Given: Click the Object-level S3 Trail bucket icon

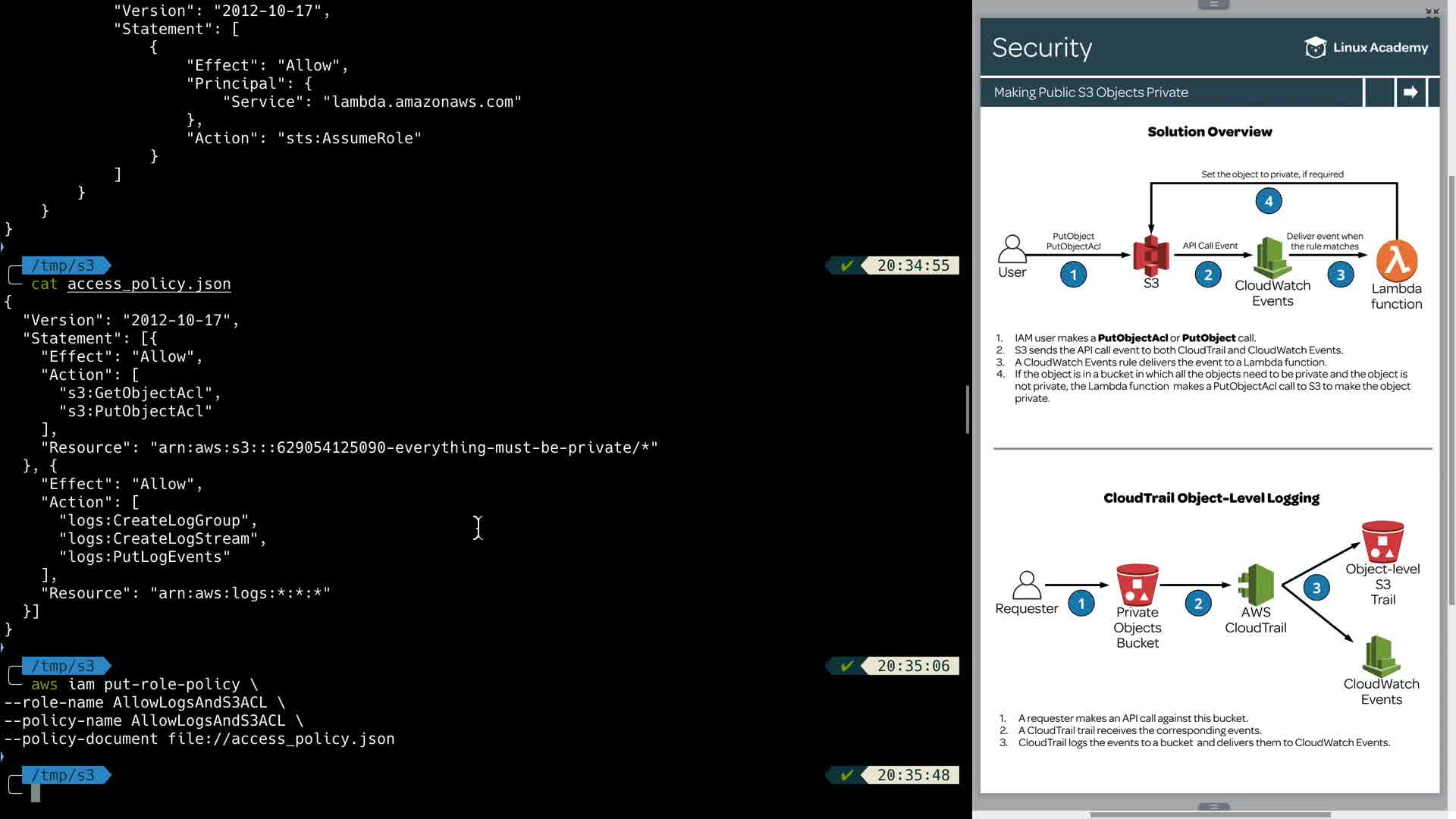Looking at the screenshot, I should (1382, 541).
